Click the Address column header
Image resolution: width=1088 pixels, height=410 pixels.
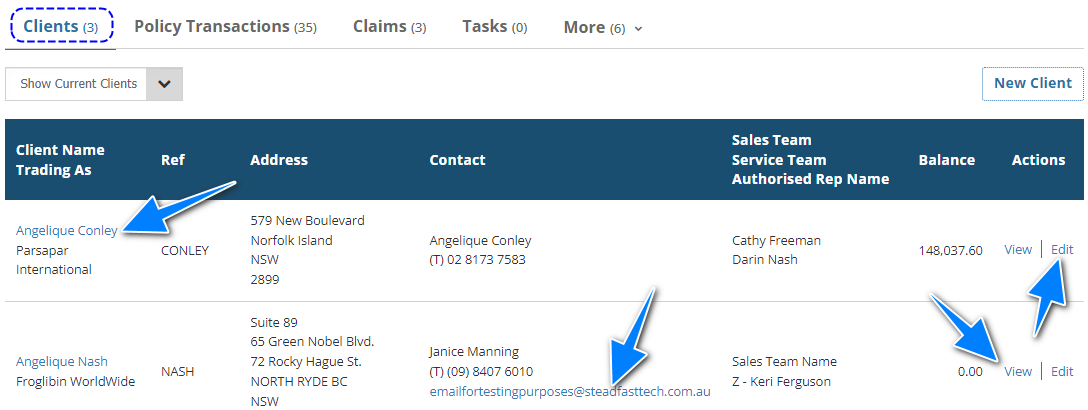coord(279,160)
